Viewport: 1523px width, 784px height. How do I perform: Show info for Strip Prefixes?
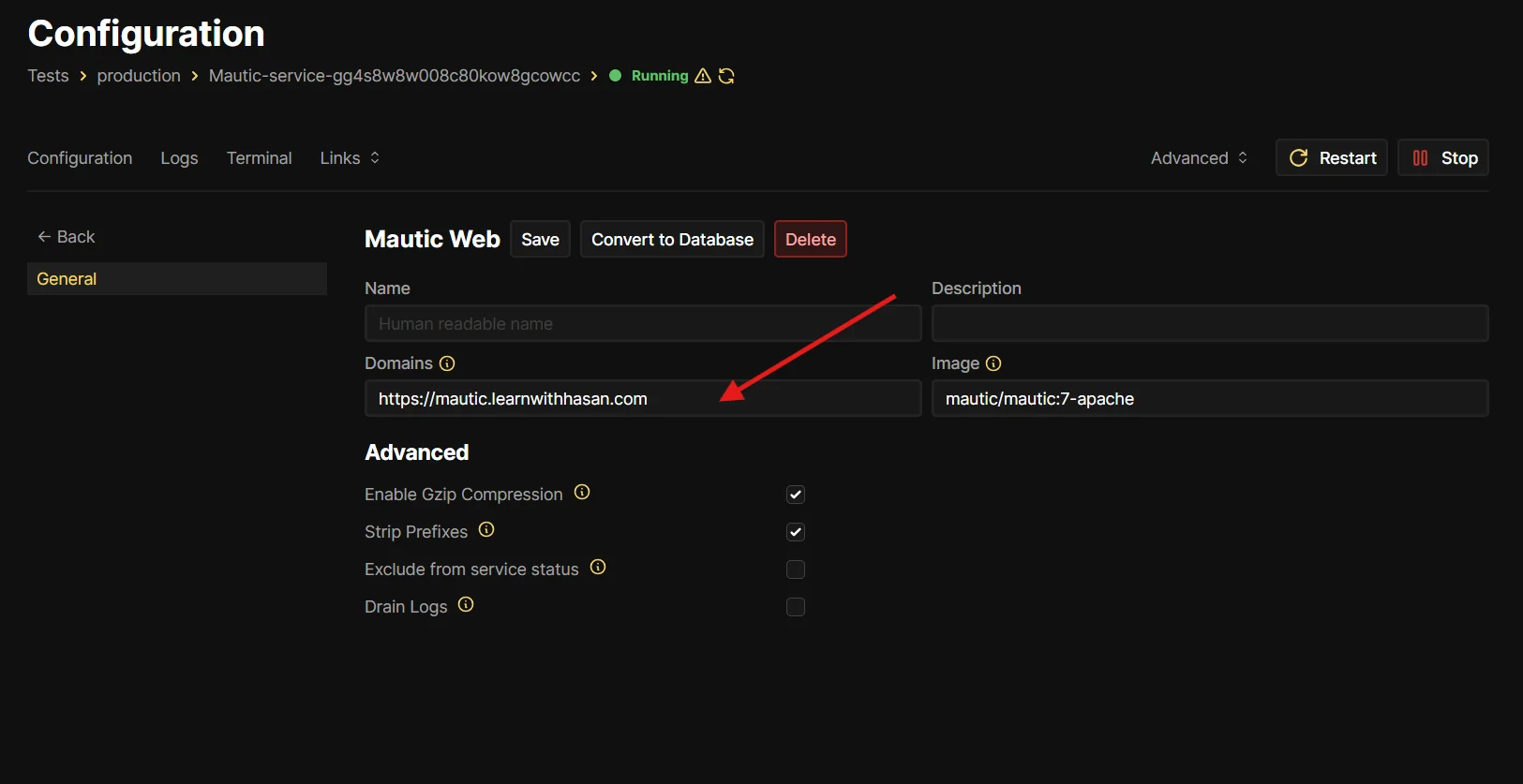click(486, 530)
